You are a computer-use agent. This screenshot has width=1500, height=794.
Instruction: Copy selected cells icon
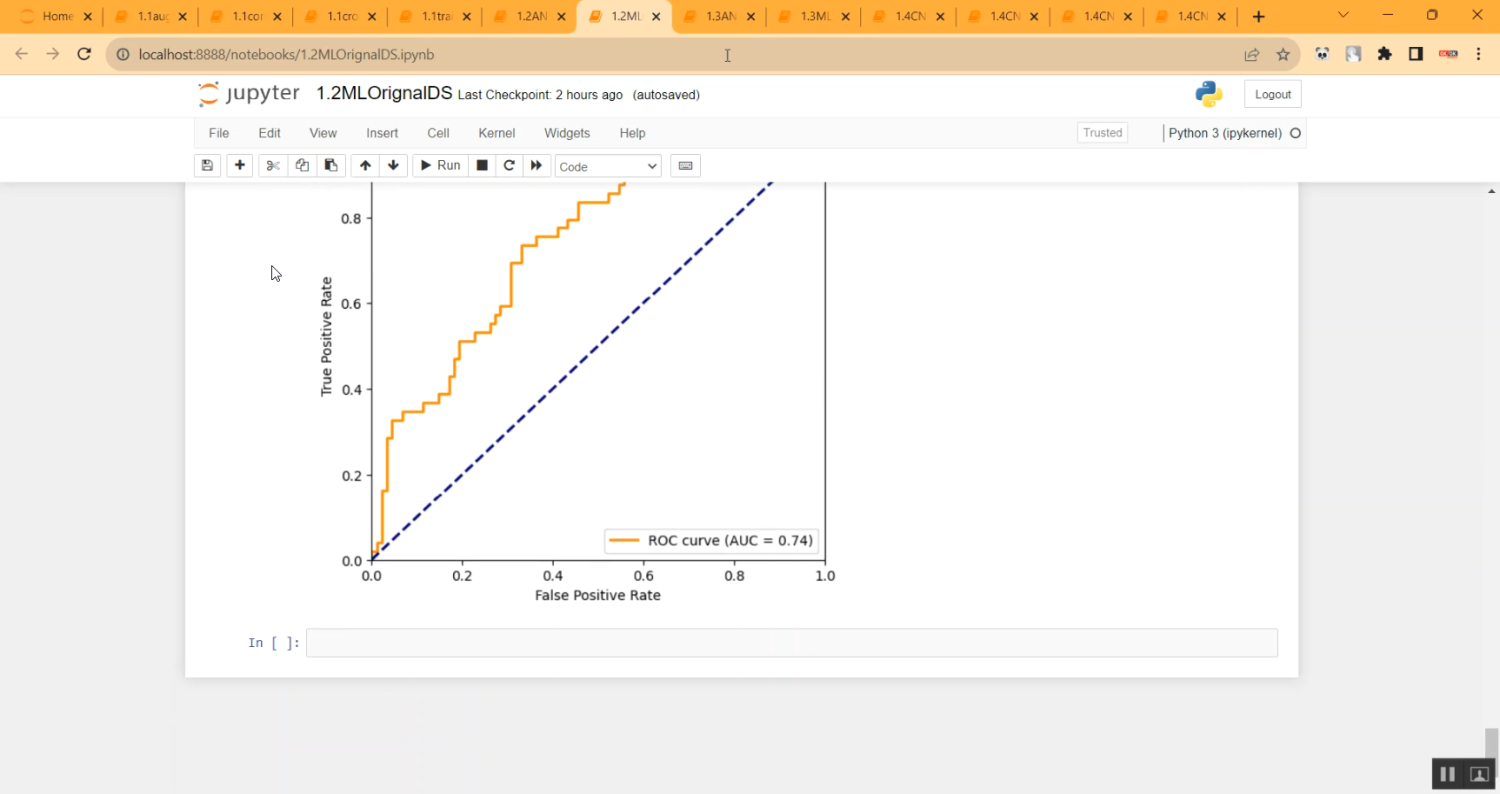[x=302, y=166]
